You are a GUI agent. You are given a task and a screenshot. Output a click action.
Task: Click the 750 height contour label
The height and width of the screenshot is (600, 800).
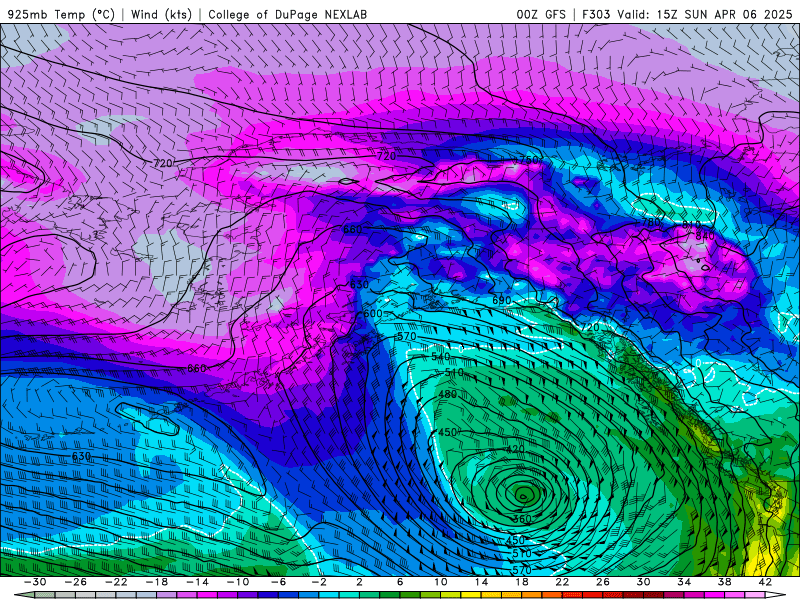coord(528,160)
